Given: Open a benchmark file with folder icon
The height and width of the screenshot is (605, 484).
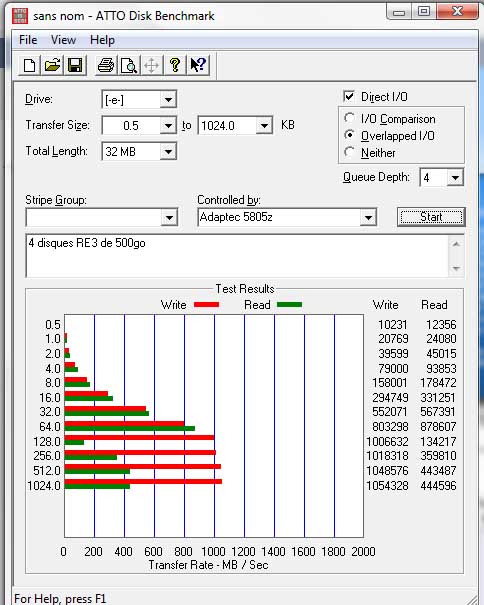Looking at the screenshot, I should 52,65.
